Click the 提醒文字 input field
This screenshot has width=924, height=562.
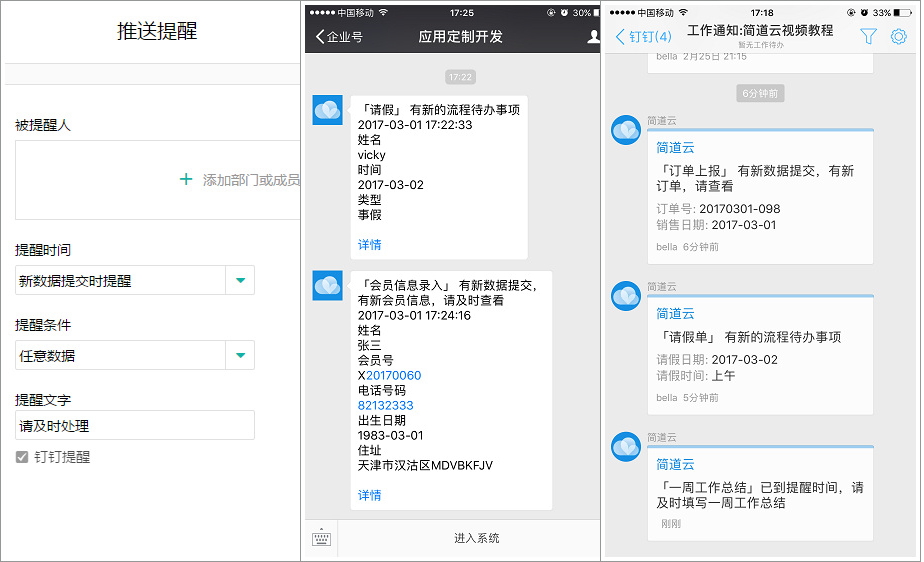135,425
